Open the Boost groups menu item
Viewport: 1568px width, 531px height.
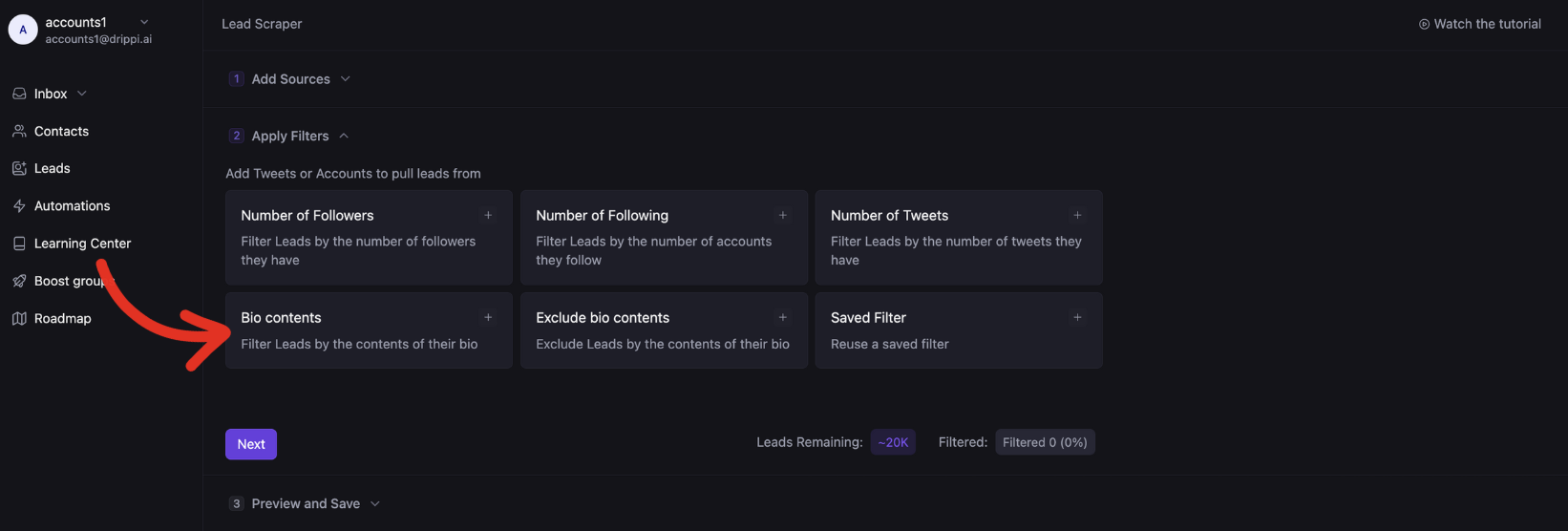(x=67, y=281)
